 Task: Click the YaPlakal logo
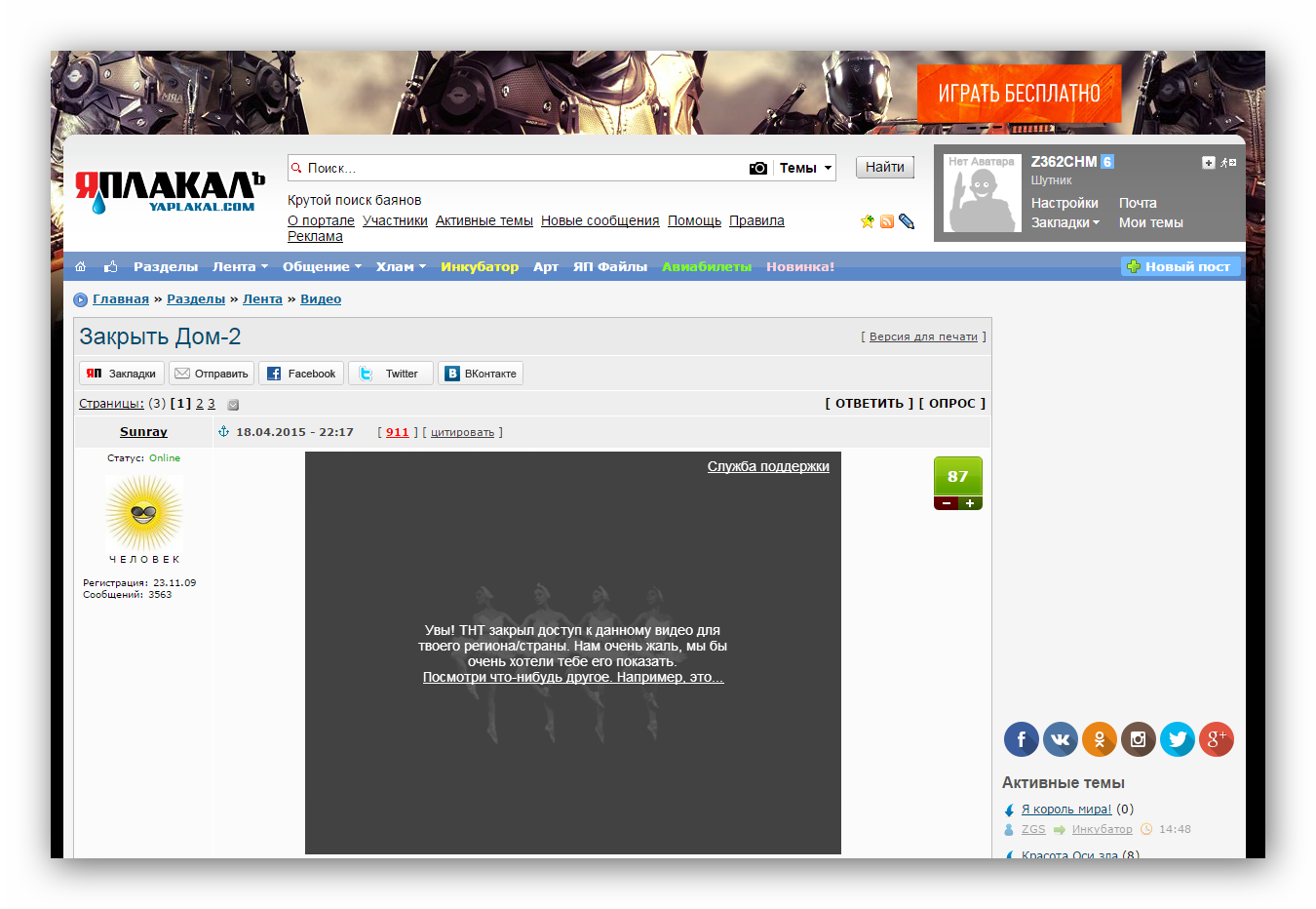170,192
